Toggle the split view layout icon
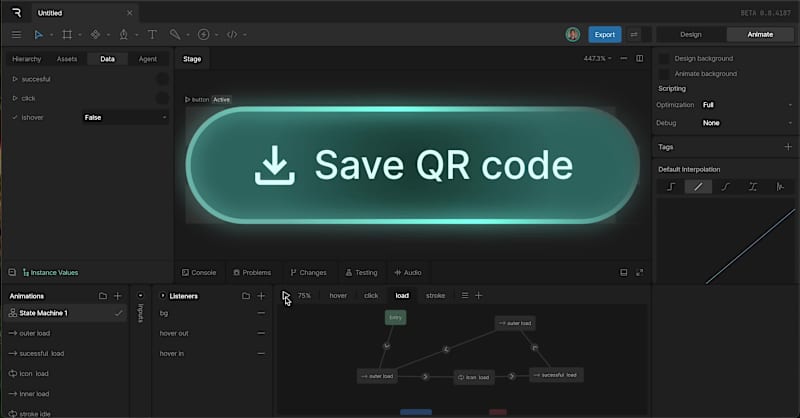This screenshot has height=418, width=800. 639,59
